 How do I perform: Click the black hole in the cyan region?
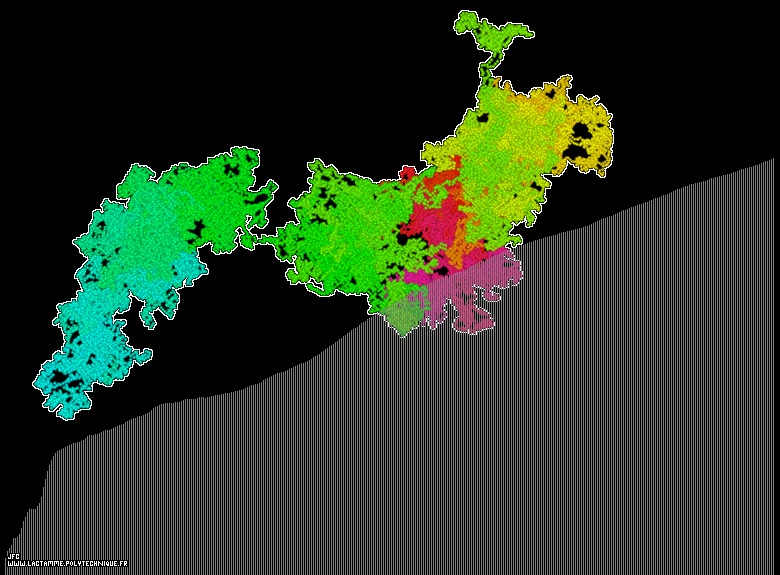(x=65, y=378)
